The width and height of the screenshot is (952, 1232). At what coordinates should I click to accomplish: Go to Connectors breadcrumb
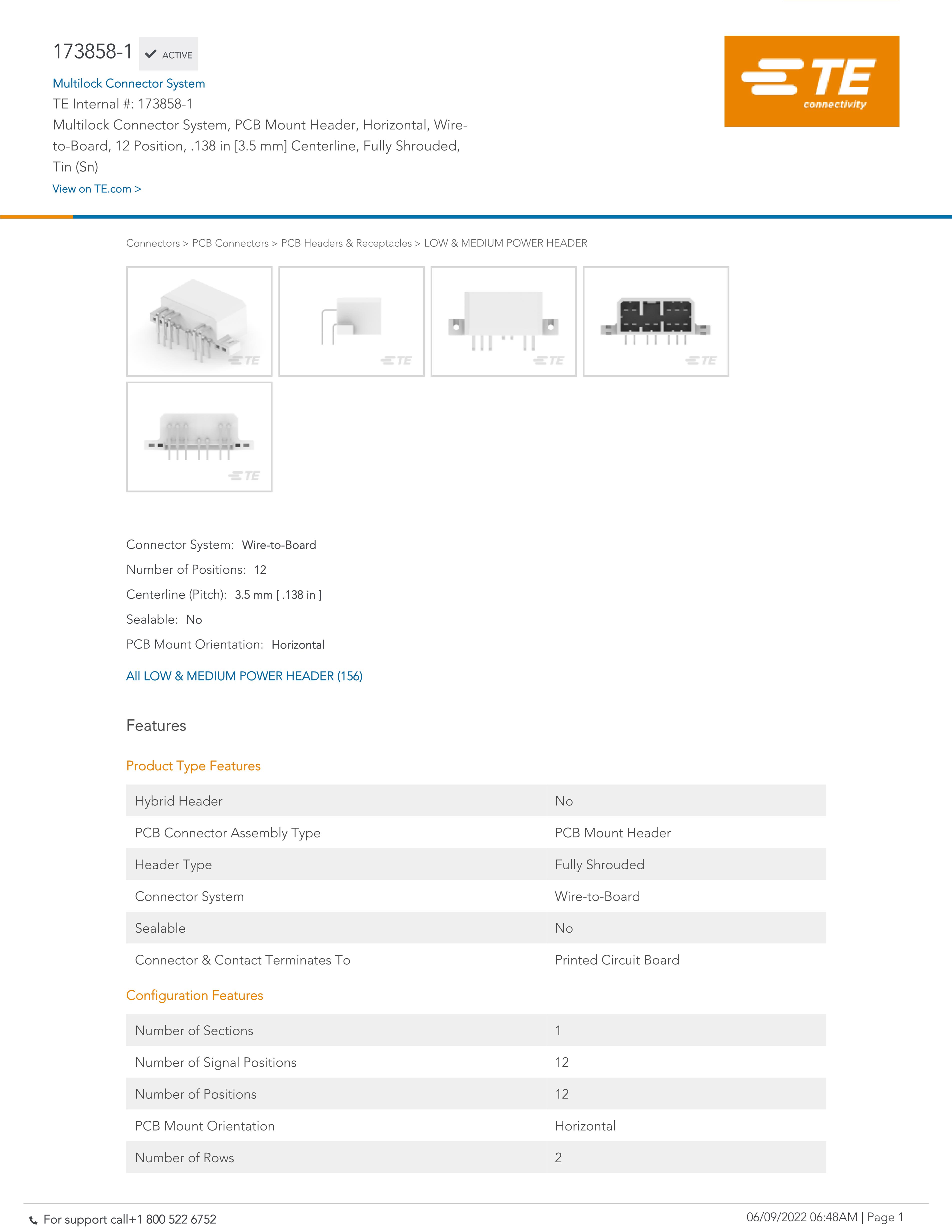[x=152, y=243]
